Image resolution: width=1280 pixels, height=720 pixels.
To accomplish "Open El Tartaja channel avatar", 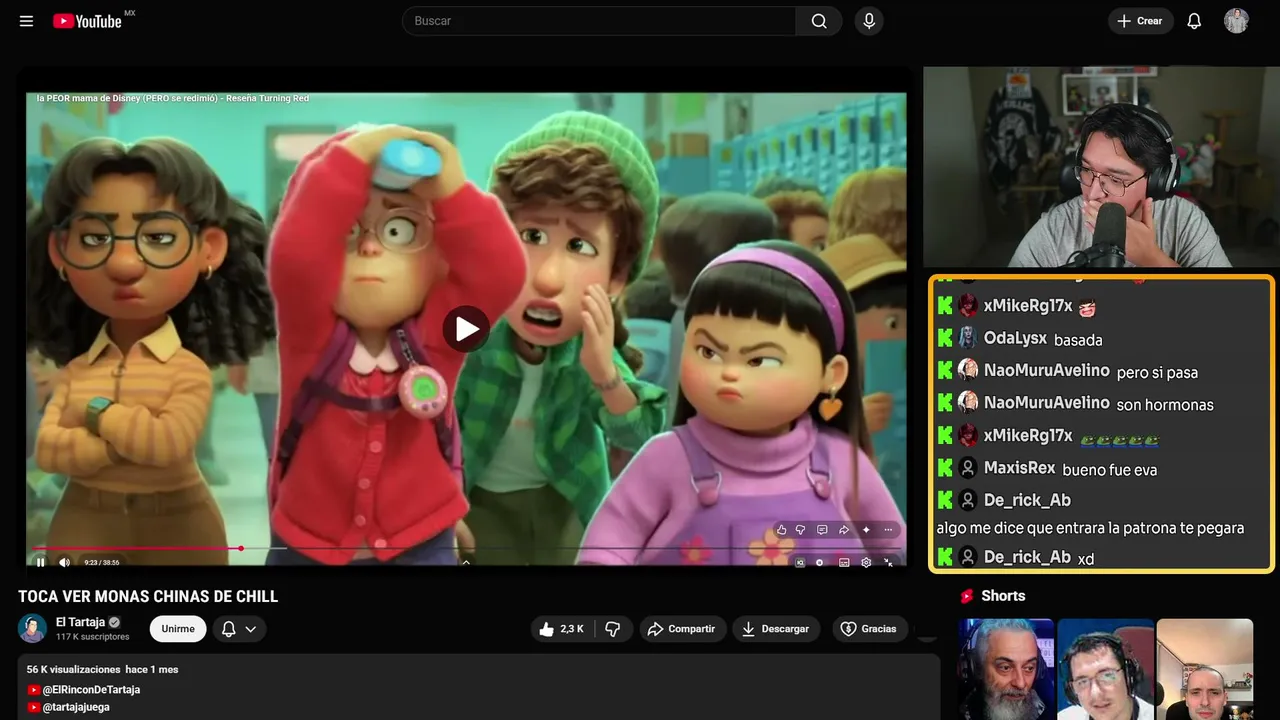I will [x=32, y=628].
